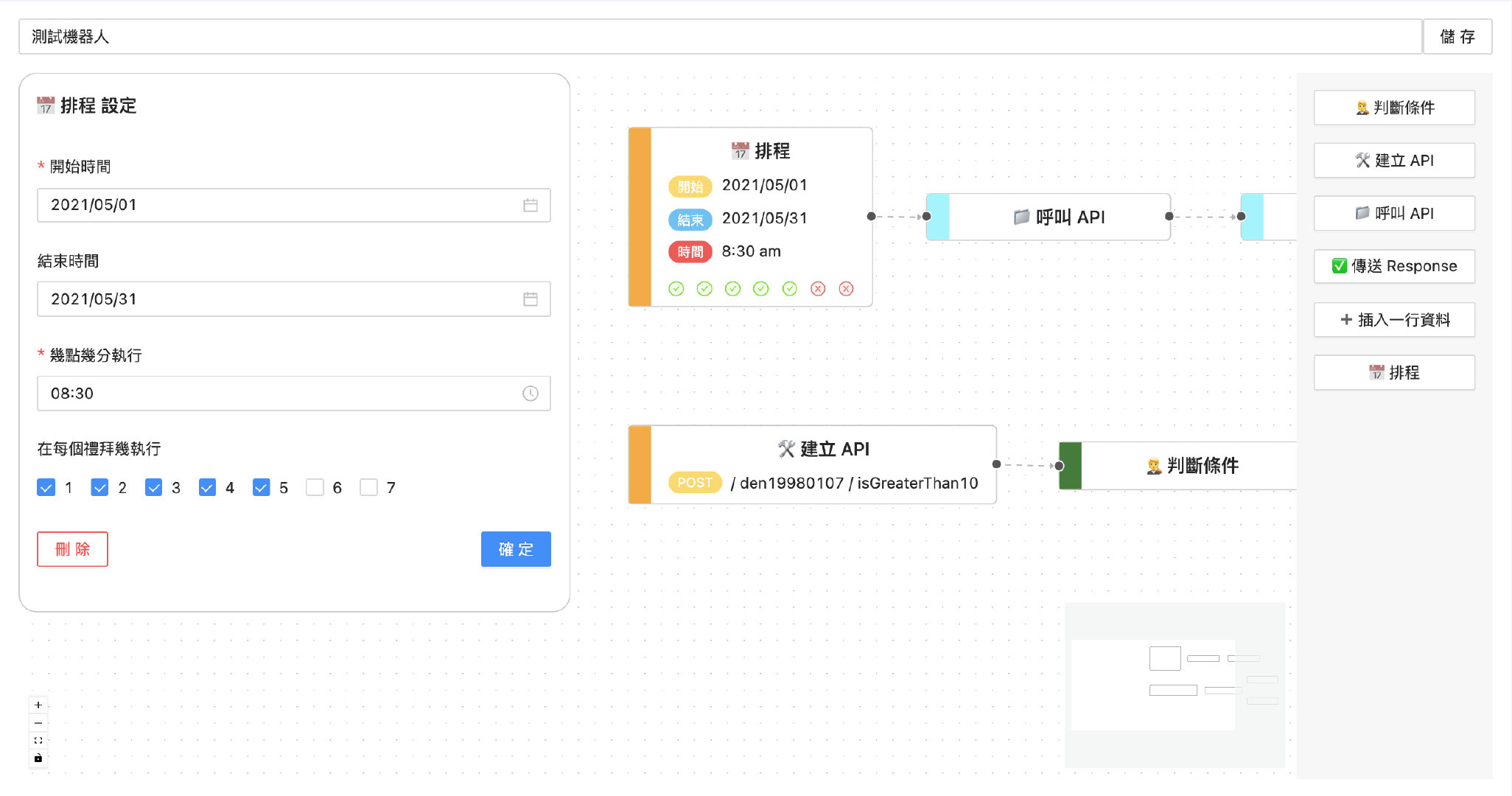Add a 傳送 Response node from sidebar
The image size is (1512, 796).
1394,266
